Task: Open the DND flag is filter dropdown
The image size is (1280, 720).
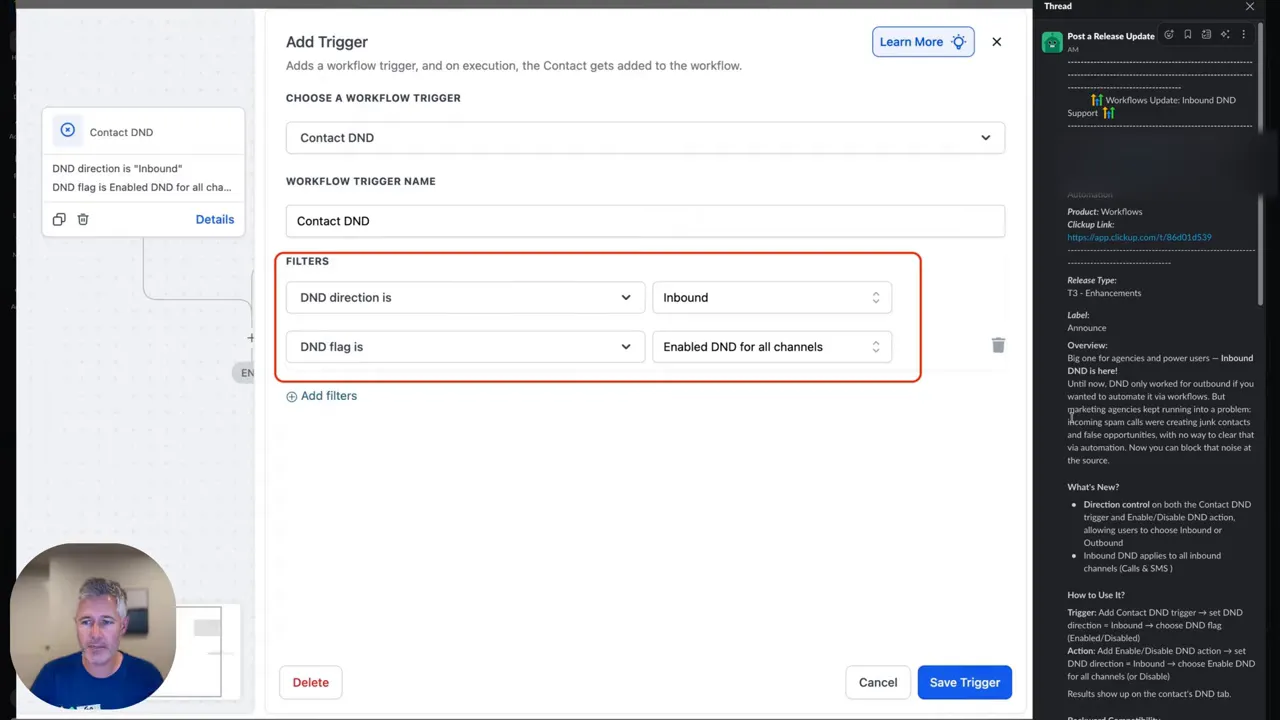Action: [x=465, y=347]
